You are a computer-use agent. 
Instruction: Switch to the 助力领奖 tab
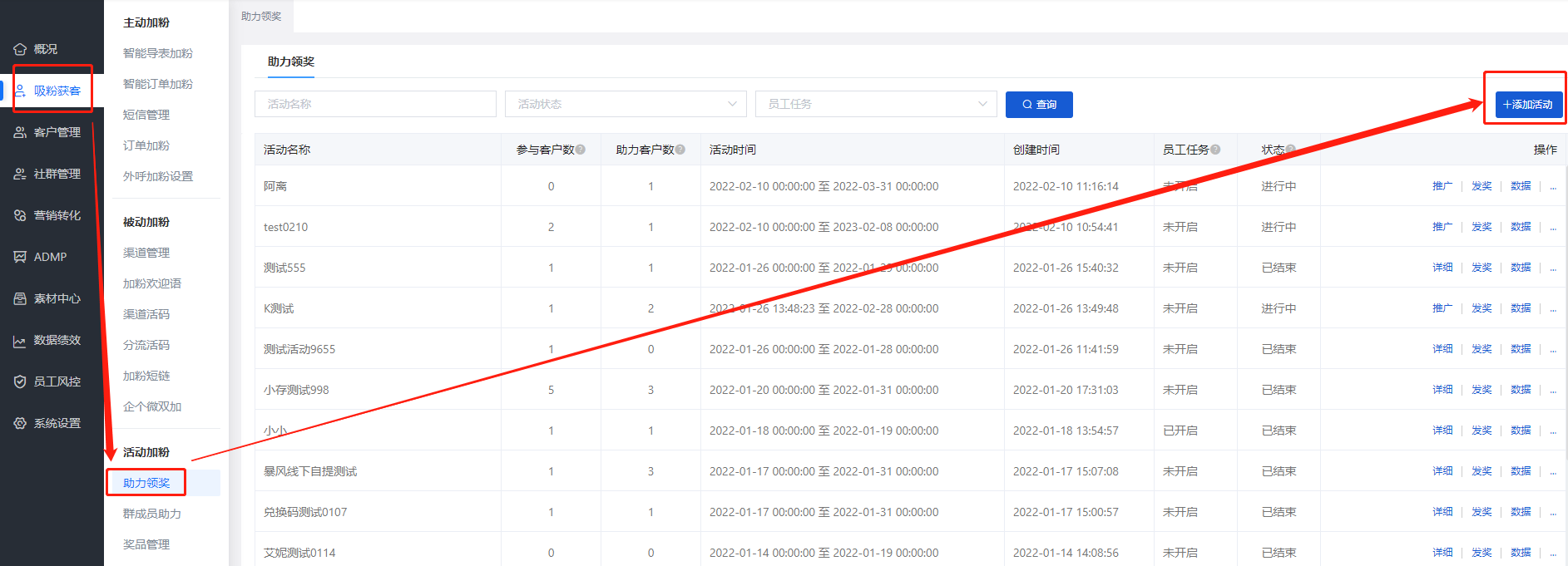pyautogui.click(x=291, y=62)
